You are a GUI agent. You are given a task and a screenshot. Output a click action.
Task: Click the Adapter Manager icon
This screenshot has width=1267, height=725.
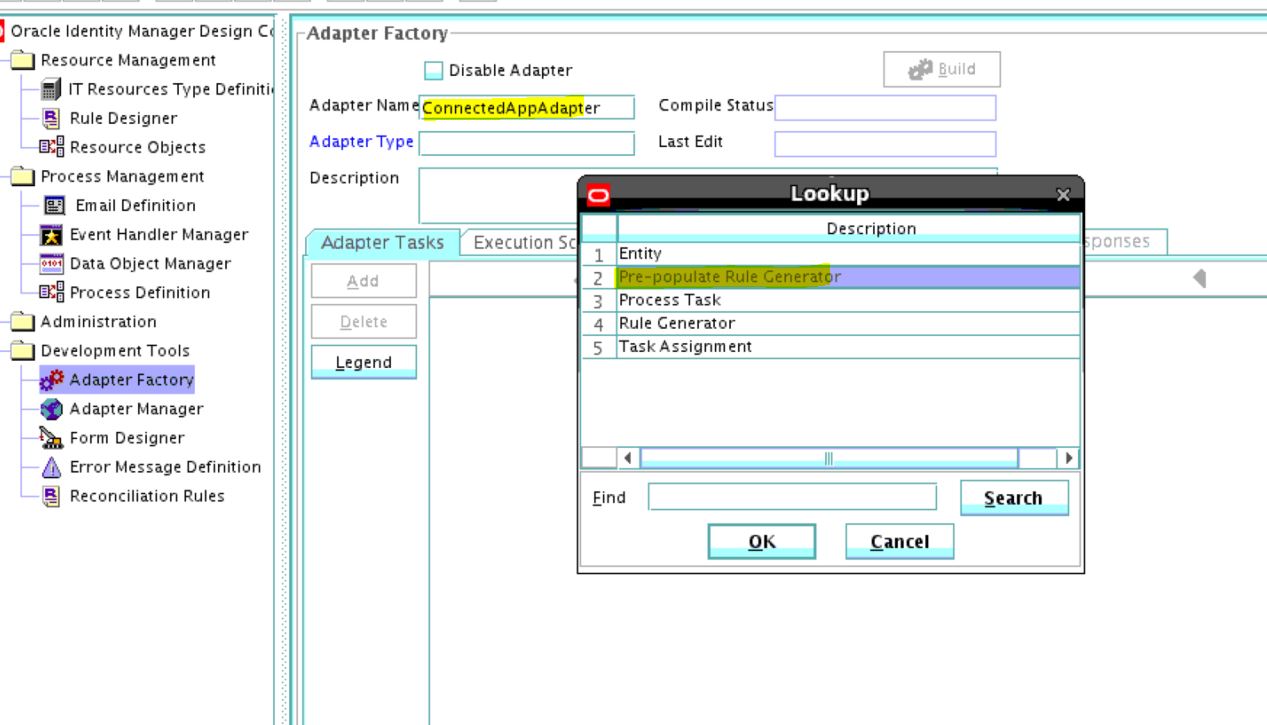pos(51,409)
